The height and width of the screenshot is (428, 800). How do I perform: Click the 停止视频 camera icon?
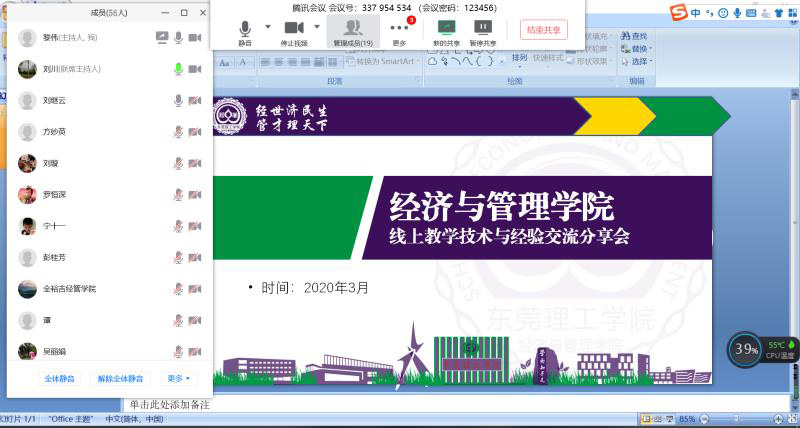click(x=294, y=28)
